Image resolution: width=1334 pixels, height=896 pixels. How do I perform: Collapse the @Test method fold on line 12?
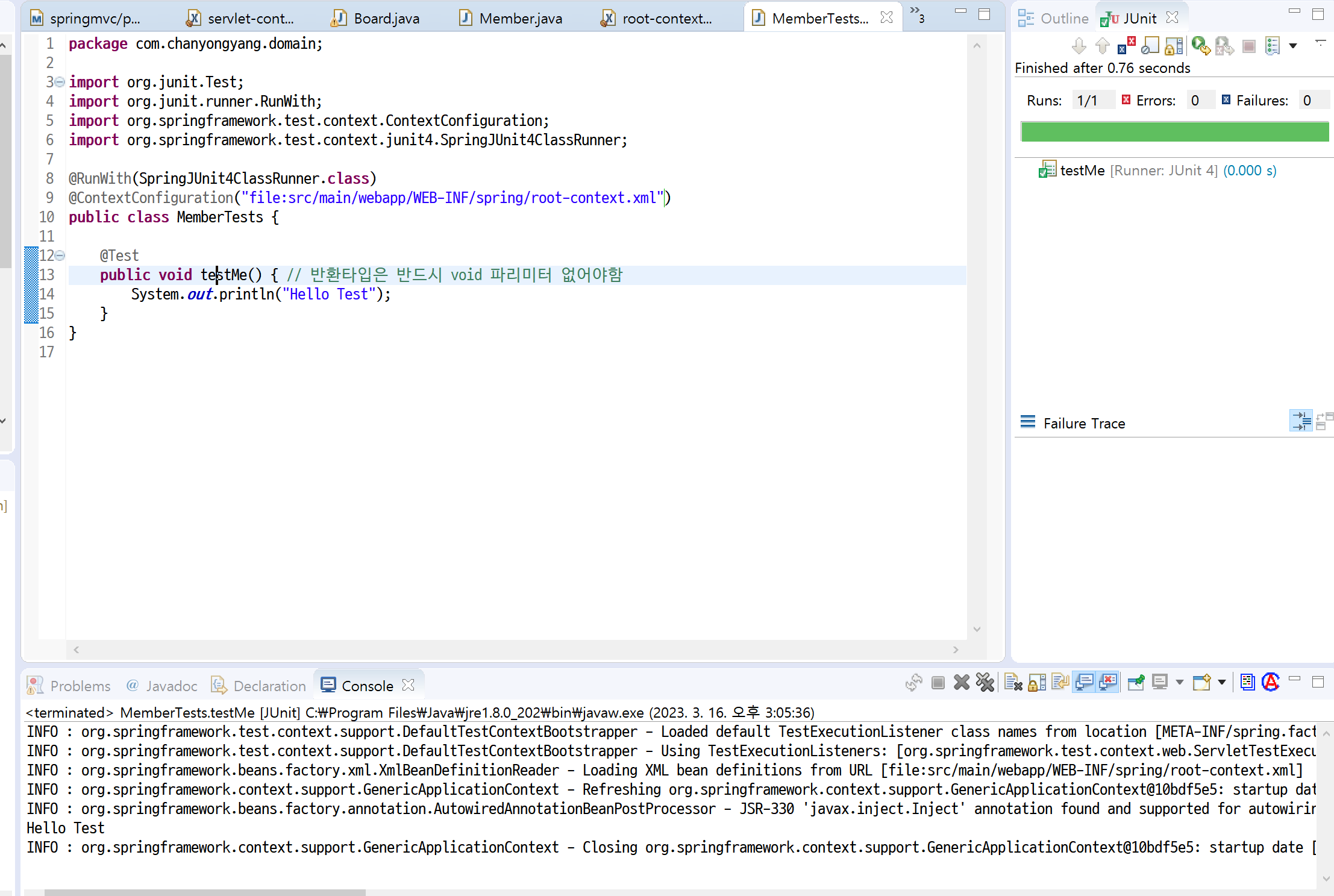pyautogui.click(x=60, y=255)
